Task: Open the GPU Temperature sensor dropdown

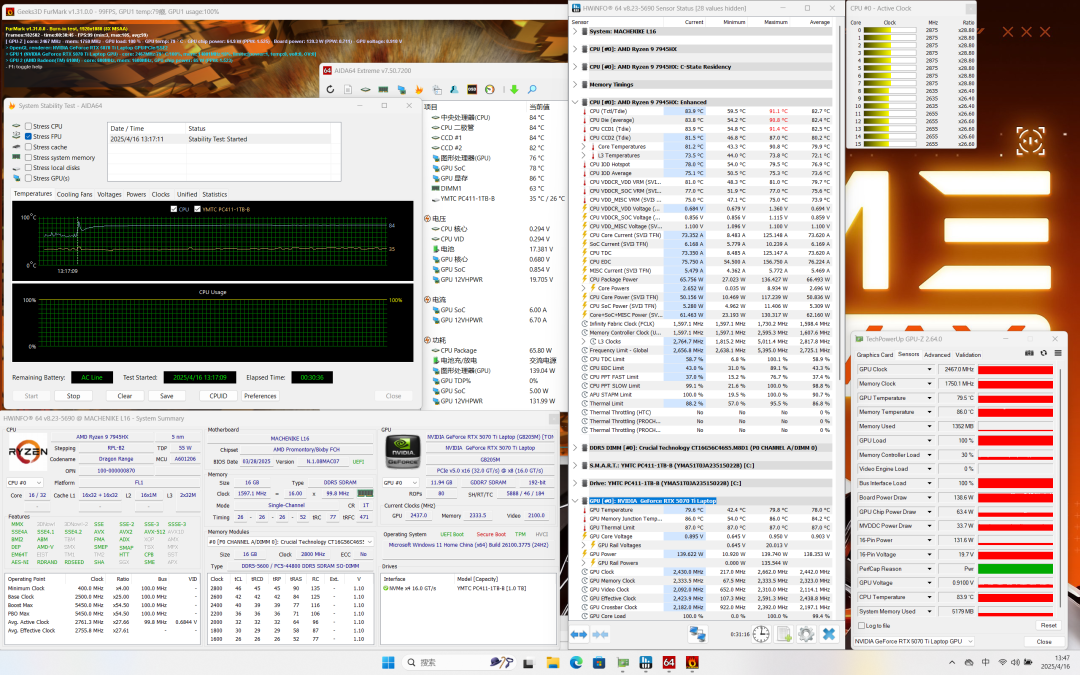Action: click(x=929, y=398)
